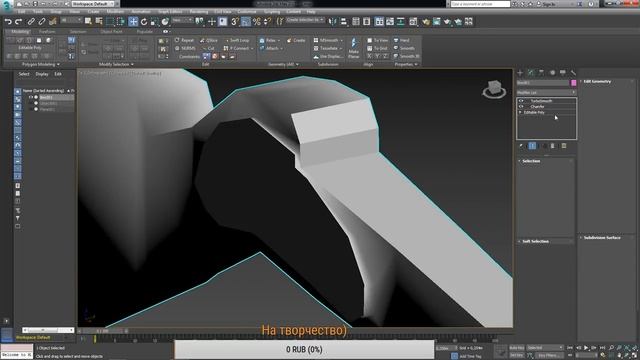This screenshot has height=360, width=640.
Task: Click the time slider at the timeline
Action: (102, 331)
